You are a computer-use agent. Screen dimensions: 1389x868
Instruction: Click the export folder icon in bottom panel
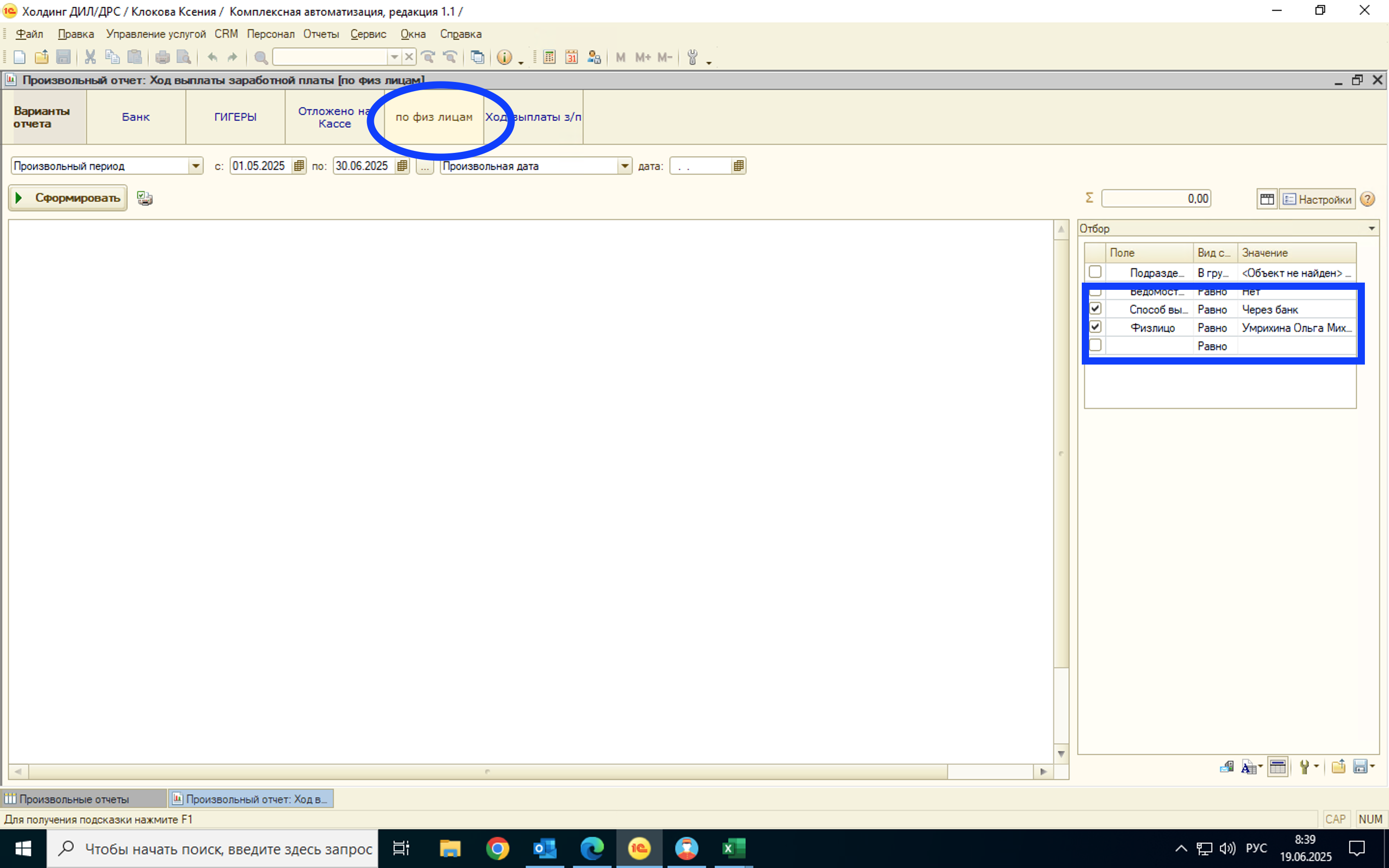pyautogui.click(x=1338, y=766)
